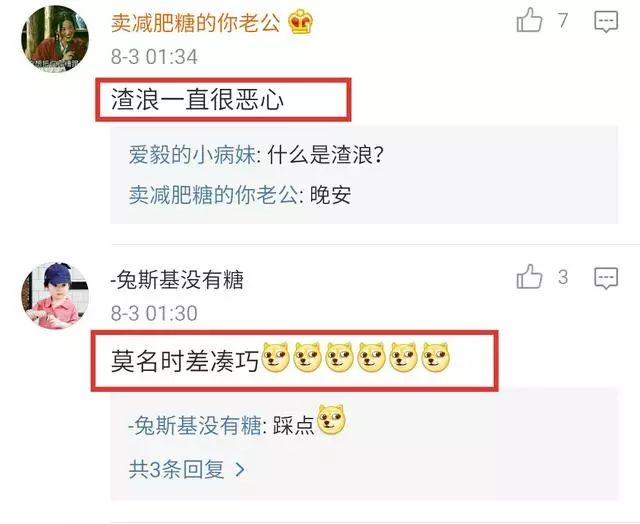Open avatar of -兔斯基没有糖
Screen dimensions: 640x524
[55, 296]
